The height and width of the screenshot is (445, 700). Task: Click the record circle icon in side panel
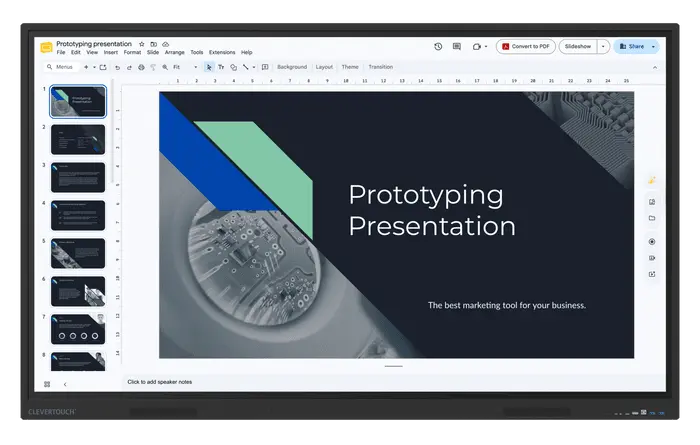(x=652, y=241)
